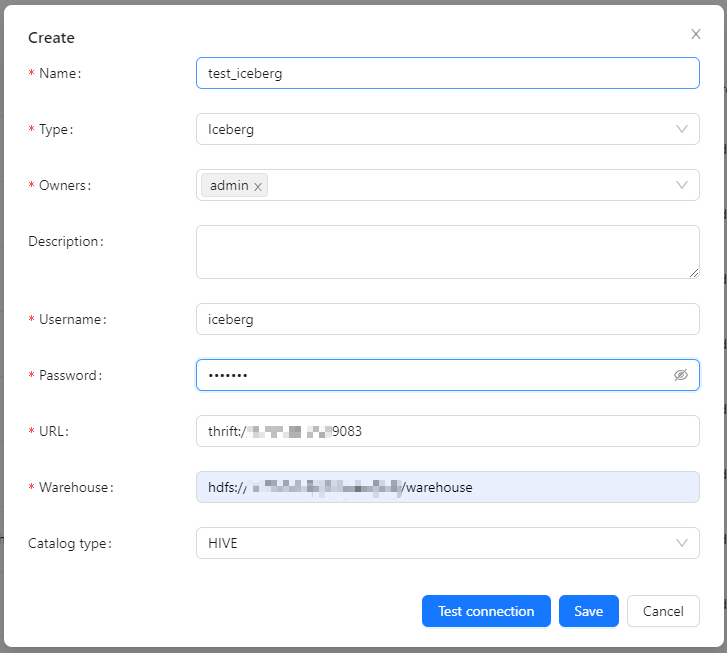Select the admin tag in Owners
The width and height of the screenshot is (727, 653).
(x=228, y=185)
